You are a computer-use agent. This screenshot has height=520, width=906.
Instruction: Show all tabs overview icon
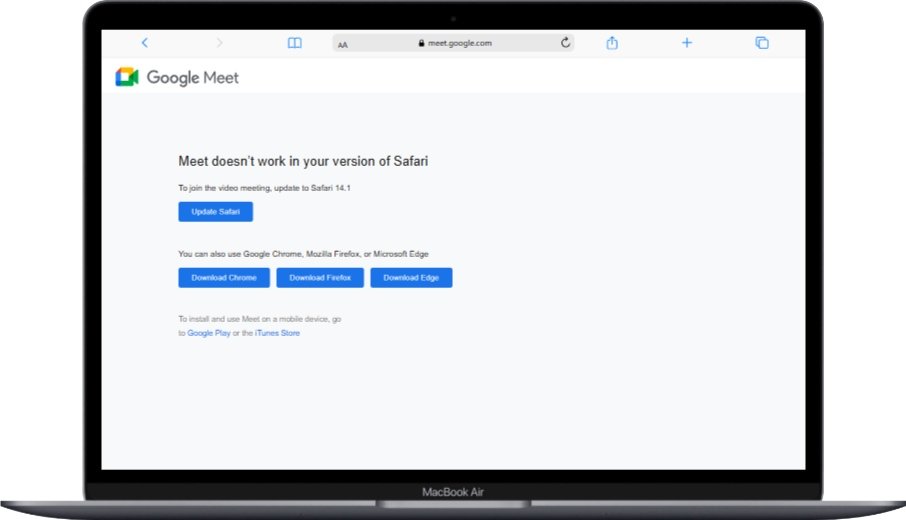[x=762, y=43]
